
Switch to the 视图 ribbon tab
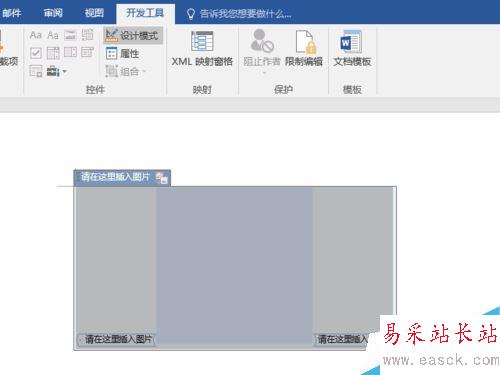point(94,13)
